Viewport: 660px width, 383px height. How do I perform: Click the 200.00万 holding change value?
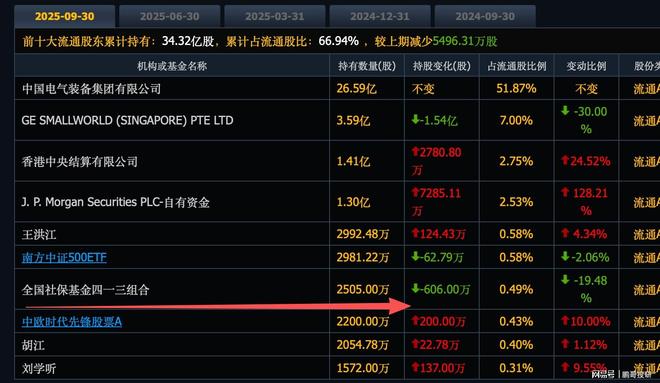click(439, 322)
